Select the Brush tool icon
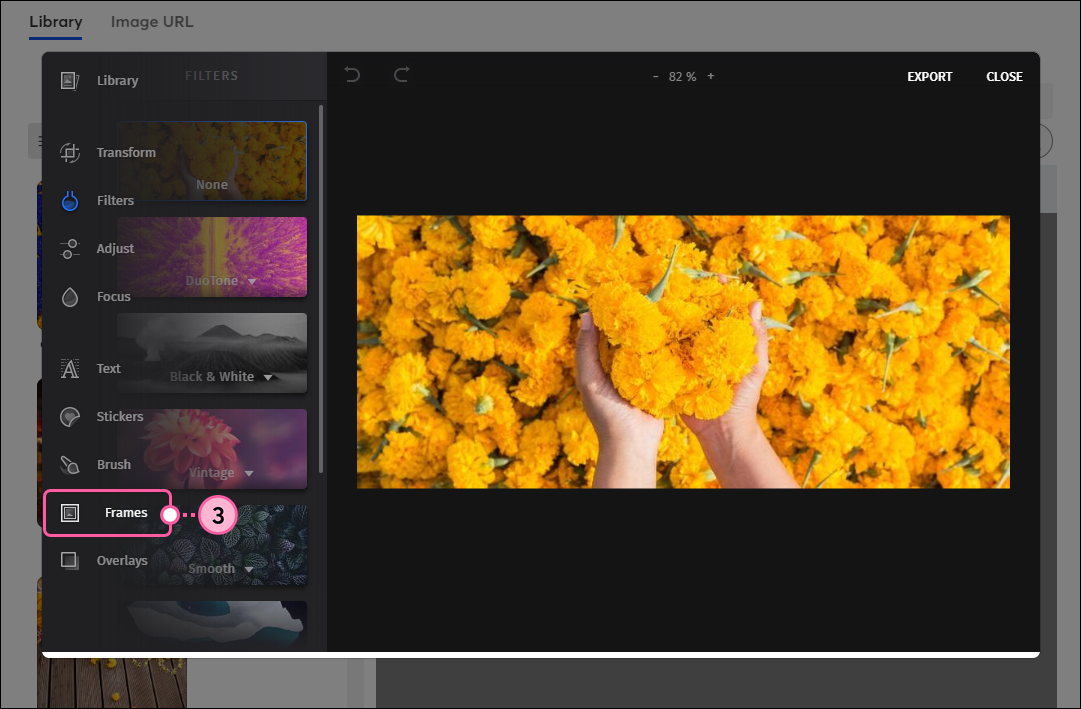 (70, 465)
